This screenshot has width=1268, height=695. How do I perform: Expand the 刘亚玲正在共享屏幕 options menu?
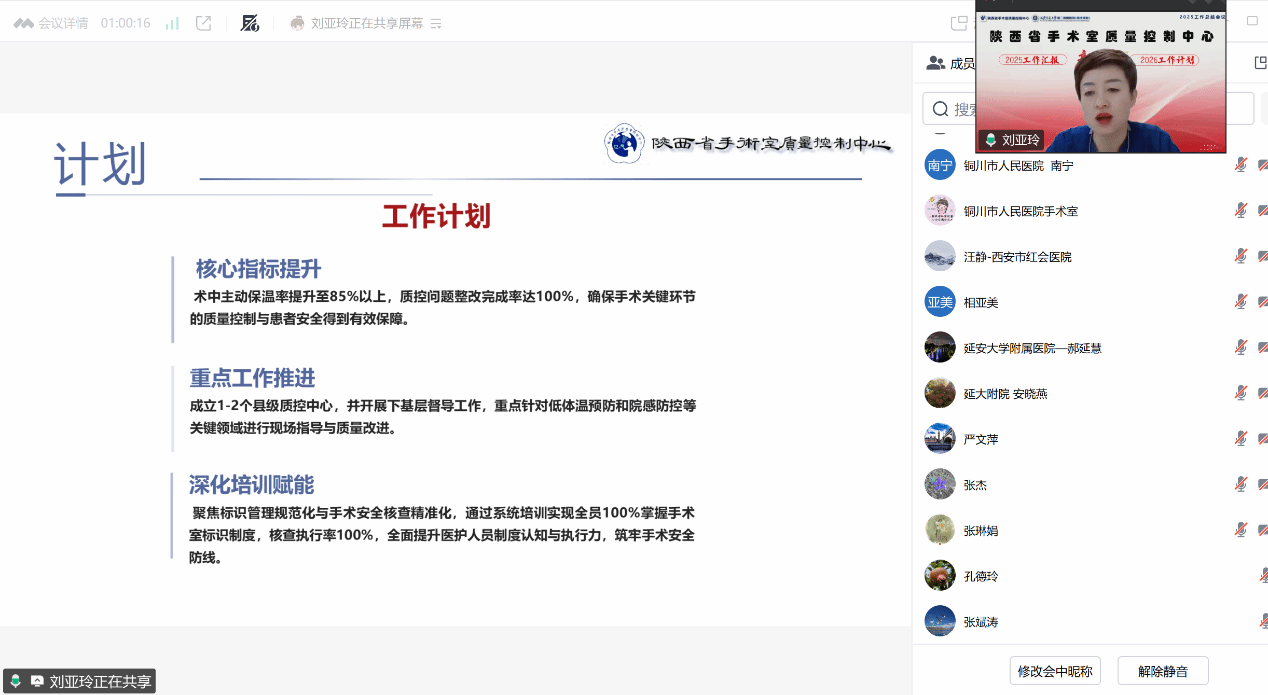[436, 23]
